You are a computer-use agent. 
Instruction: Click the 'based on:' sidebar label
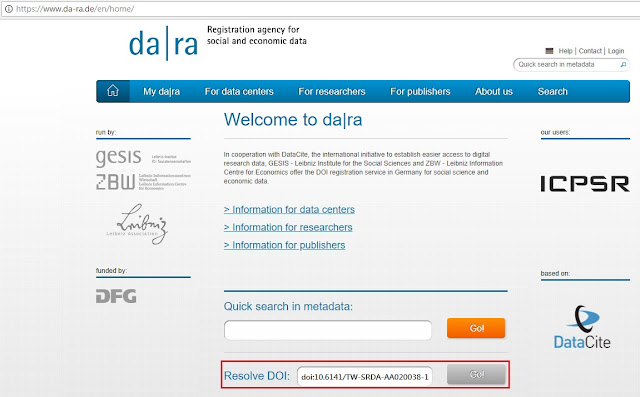tap(555, 273)
